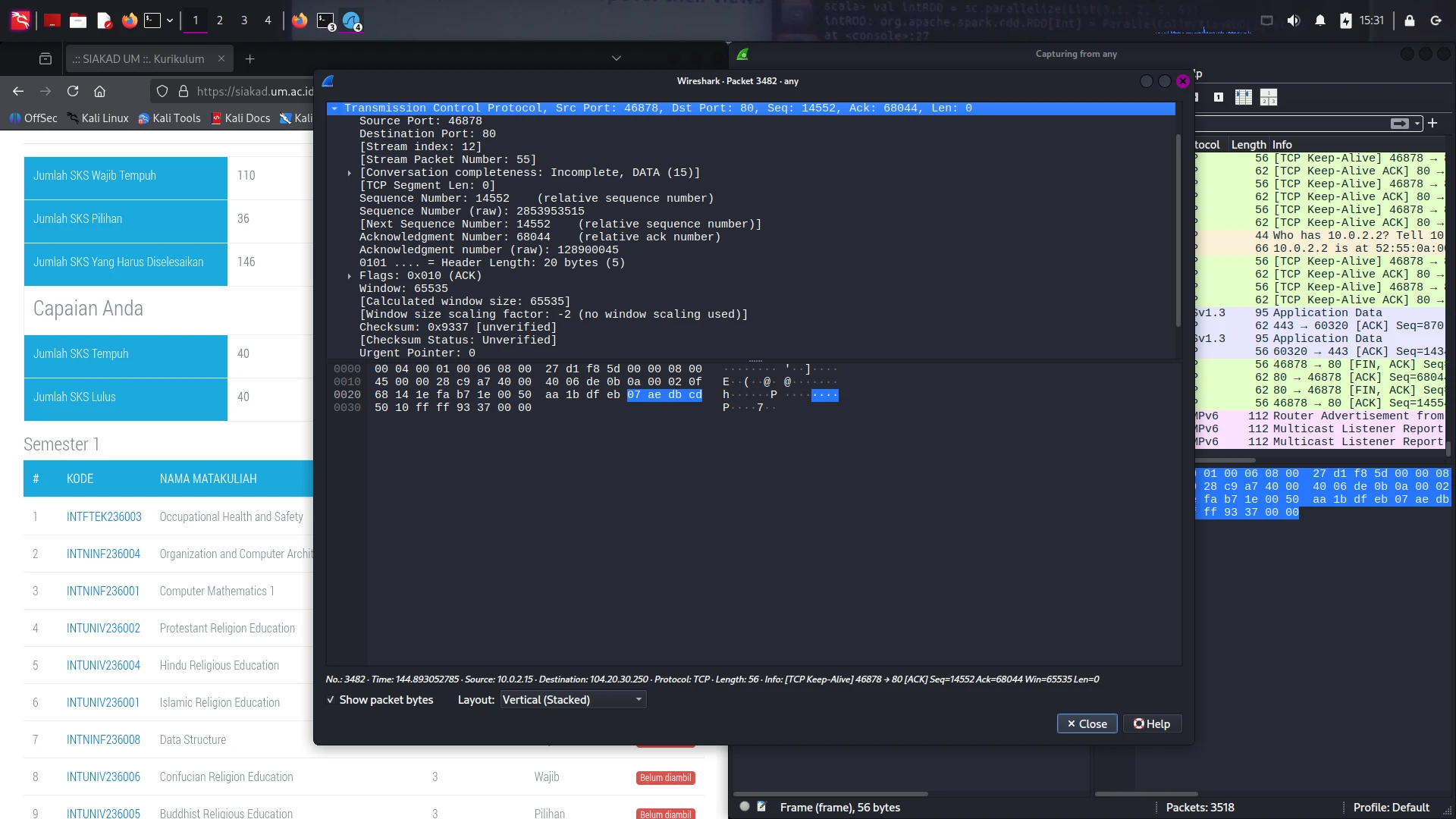Open the display filter history dropdown
This screenshot has width=1456, height=819.
click(1417, 124)
